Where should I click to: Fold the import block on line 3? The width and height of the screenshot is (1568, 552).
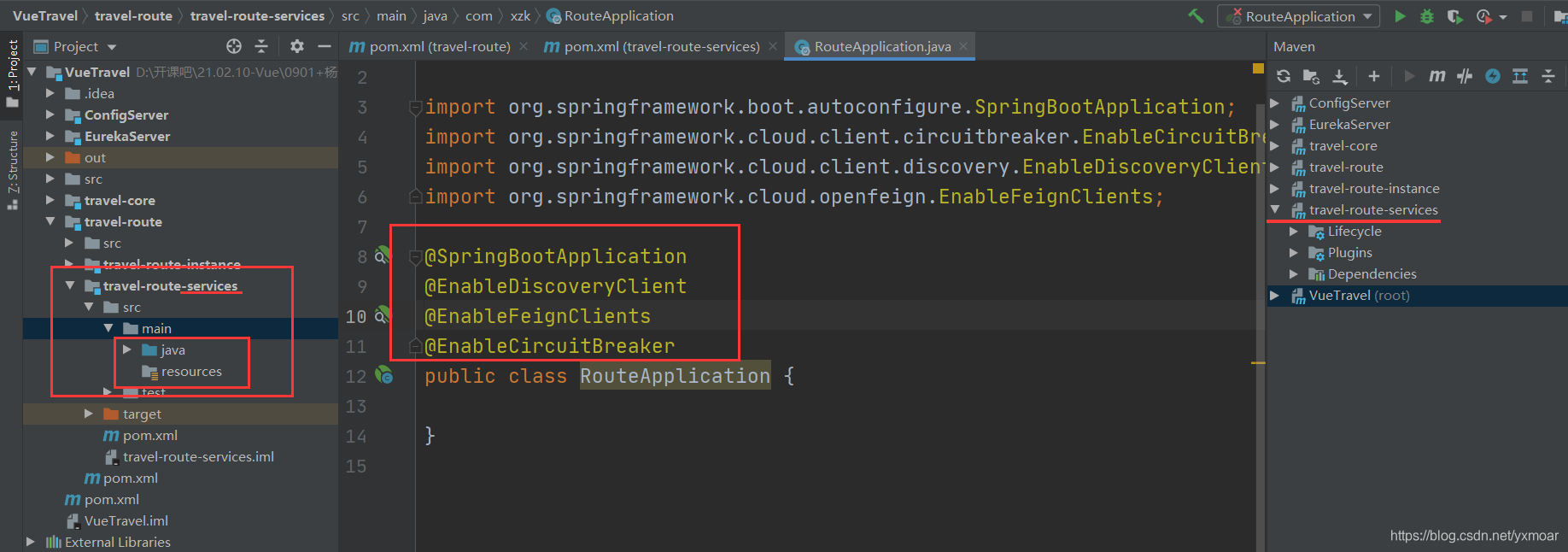pos(416,108)
